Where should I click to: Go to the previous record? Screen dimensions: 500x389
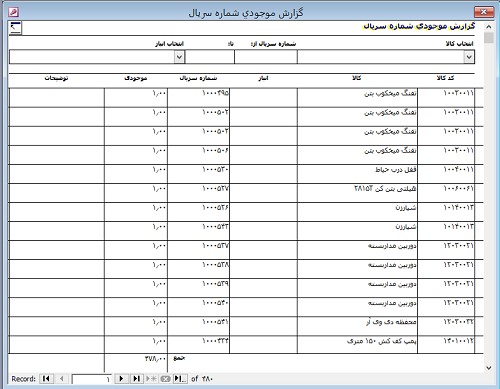point(61,379)
